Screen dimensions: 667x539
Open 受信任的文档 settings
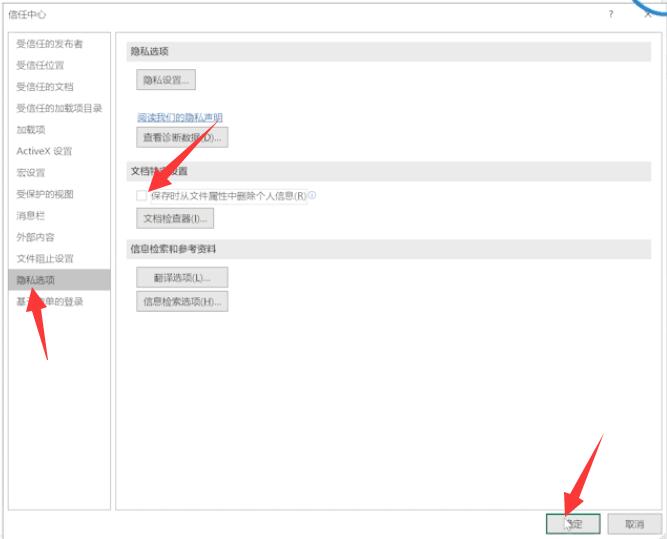coord(45,87)
